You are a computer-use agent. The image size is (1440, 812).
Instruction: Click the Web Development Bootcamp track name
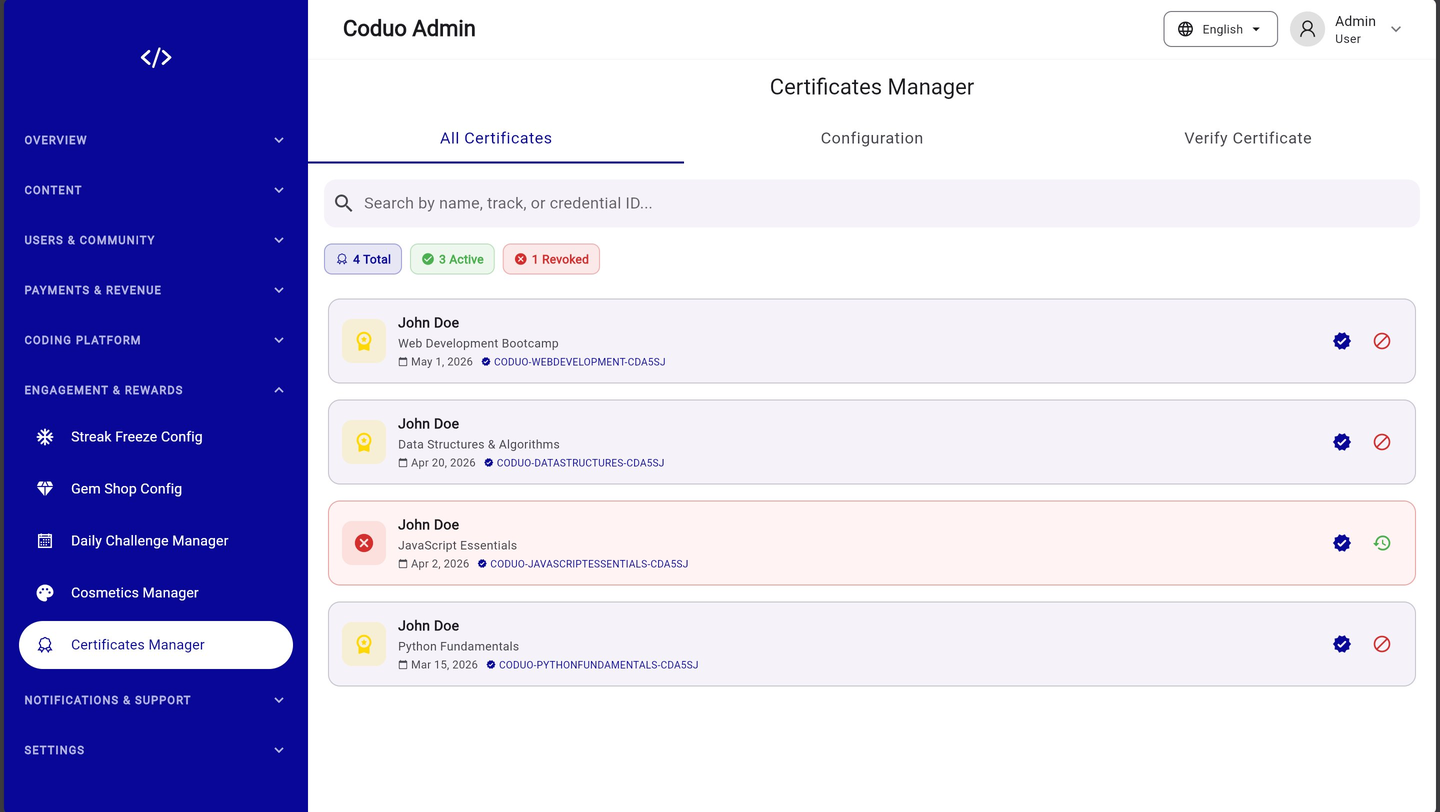[478, 343]
